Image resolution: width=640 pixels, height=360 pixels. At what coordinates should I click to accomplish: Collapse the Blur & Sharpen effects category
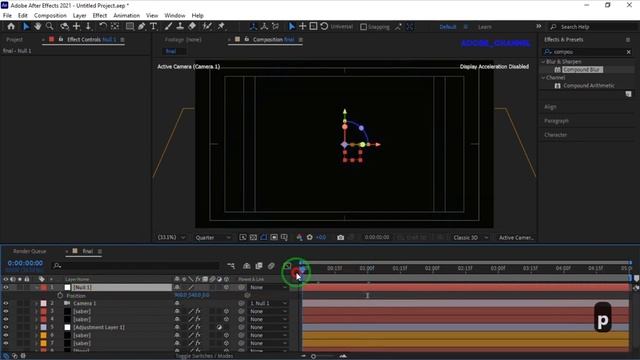point(544,62)
